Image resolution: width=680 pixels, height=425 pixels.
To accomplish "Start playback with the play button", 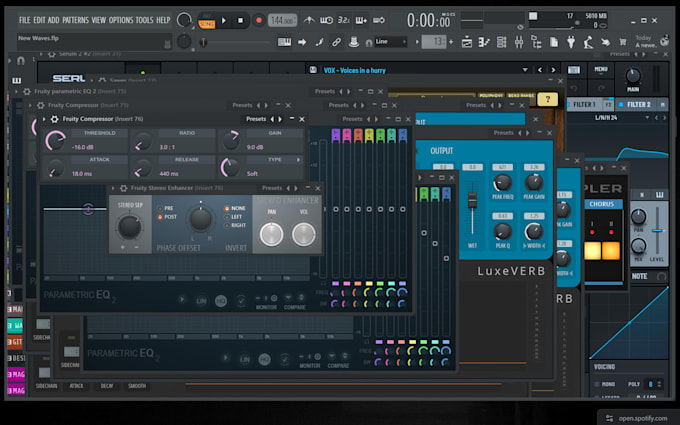I will [224, 20].
